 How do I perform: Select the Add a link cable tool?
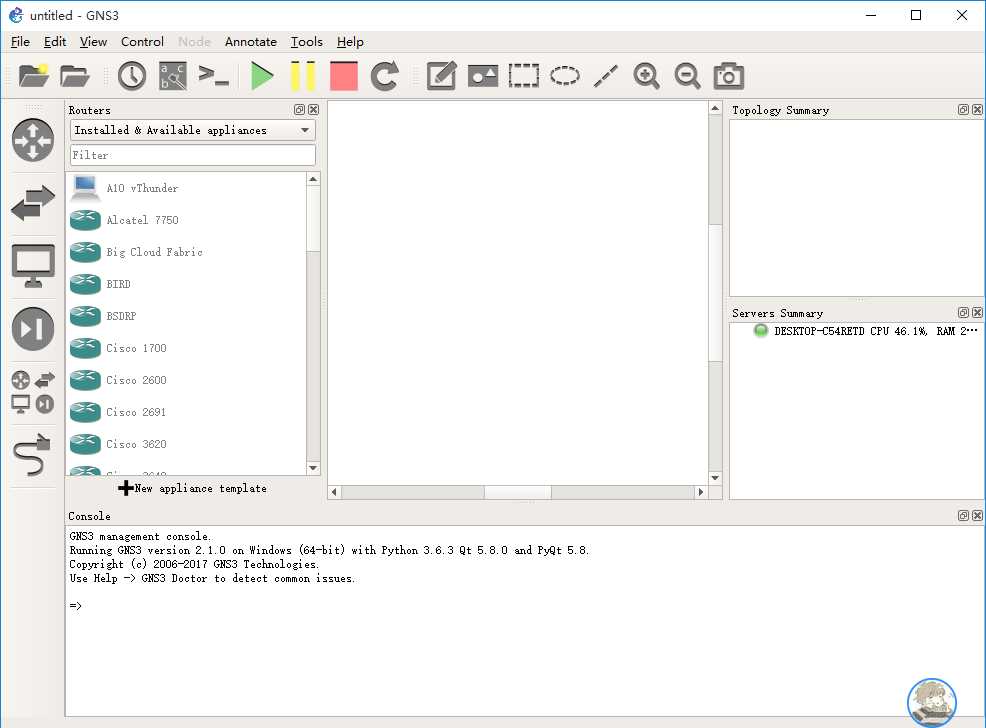tap(31, 455)
